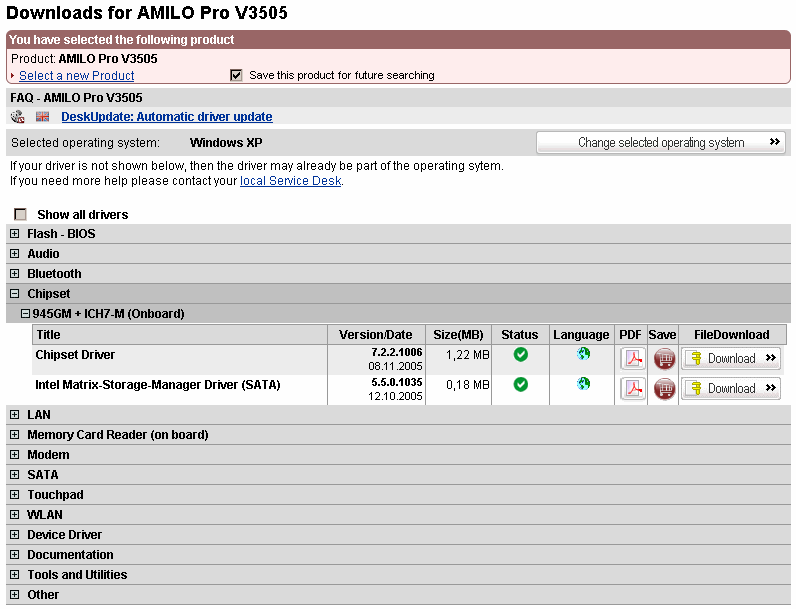The width and height of the screenshot is (796, 609).
Task: Click language globe icon for Chipset Driver
Action: pyautogui.click(x=582, y=354)
